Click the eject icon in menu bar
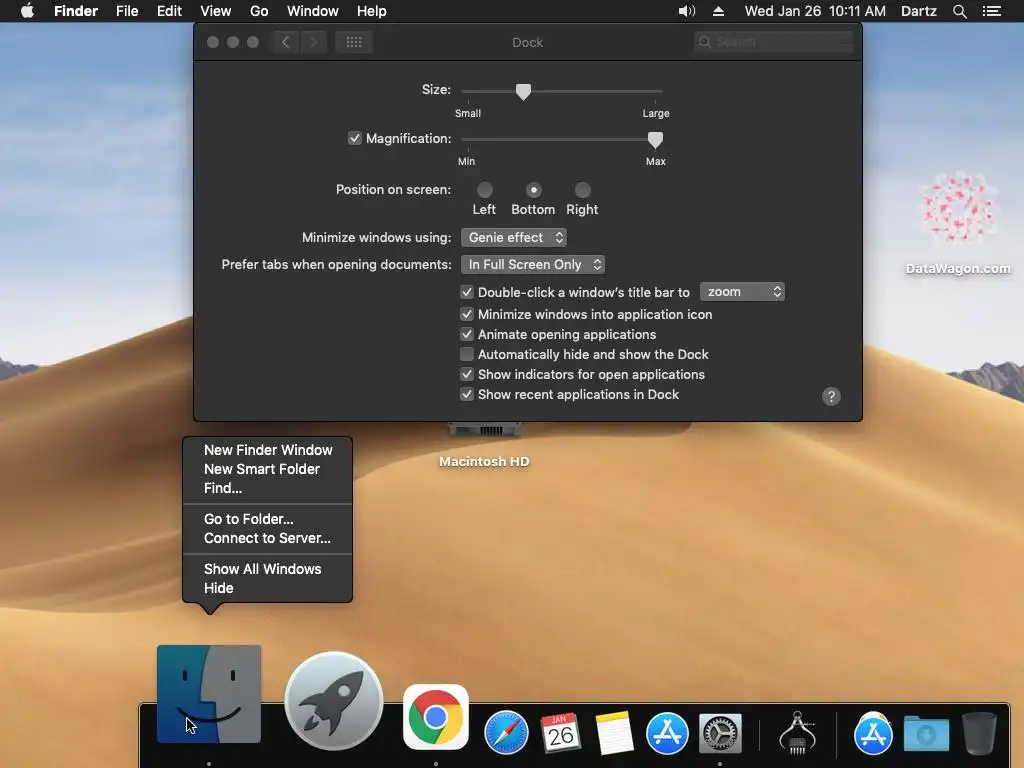1024x768 pixels. [x=718, y=11]
